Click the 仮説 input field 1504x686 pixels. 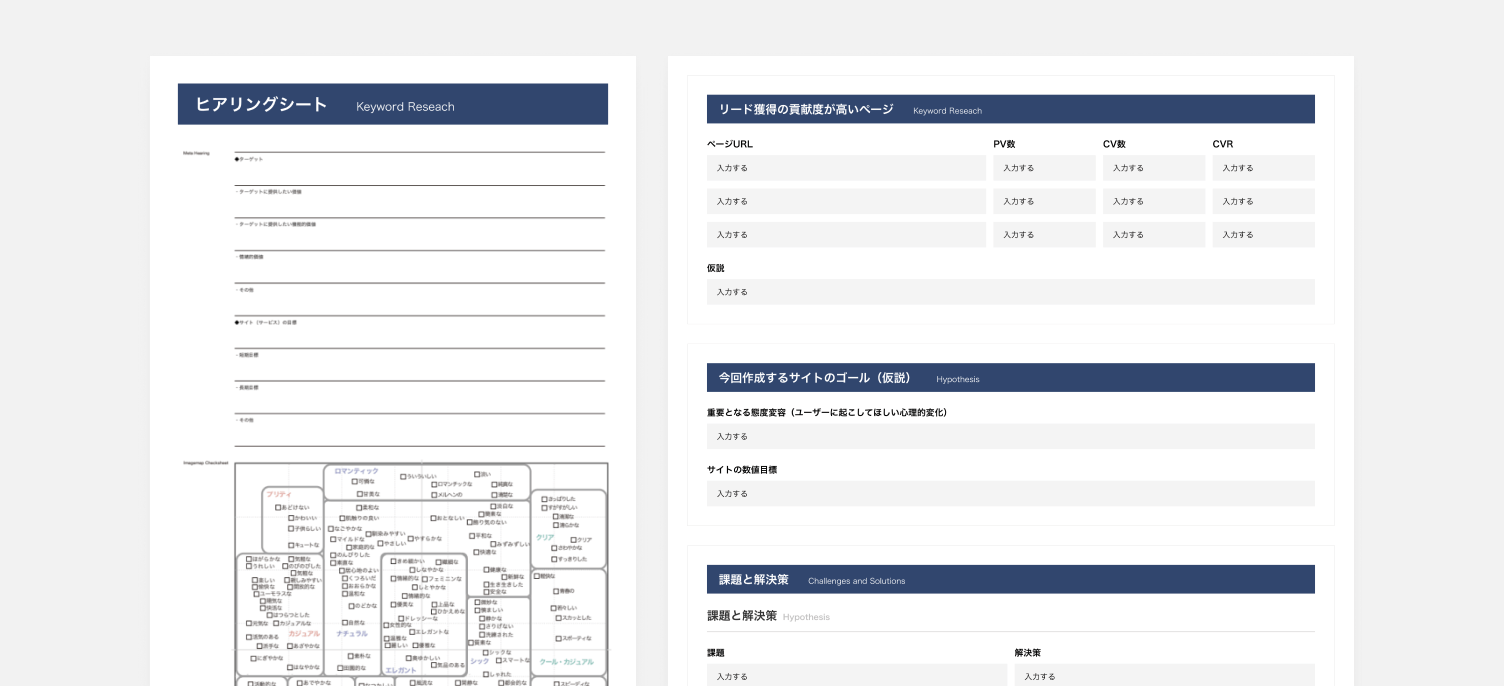coord(1010,292)
